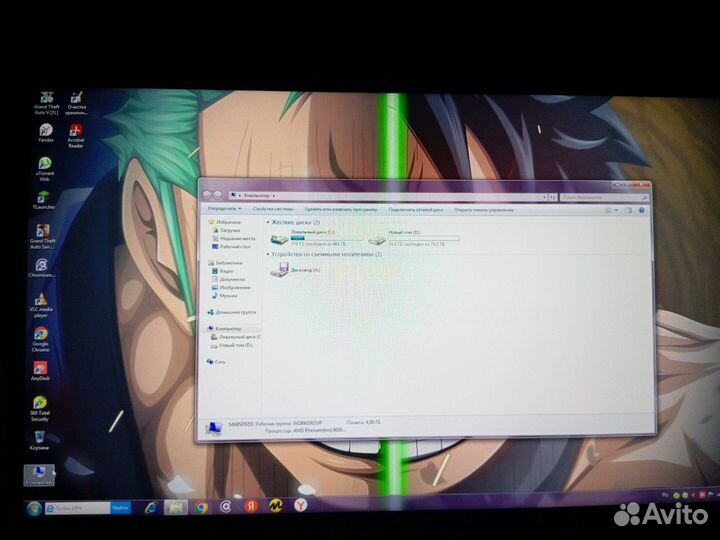Screen dimensions: 720x540
Task: Select Избранное in the navigation pane
Action: [225, 222]
